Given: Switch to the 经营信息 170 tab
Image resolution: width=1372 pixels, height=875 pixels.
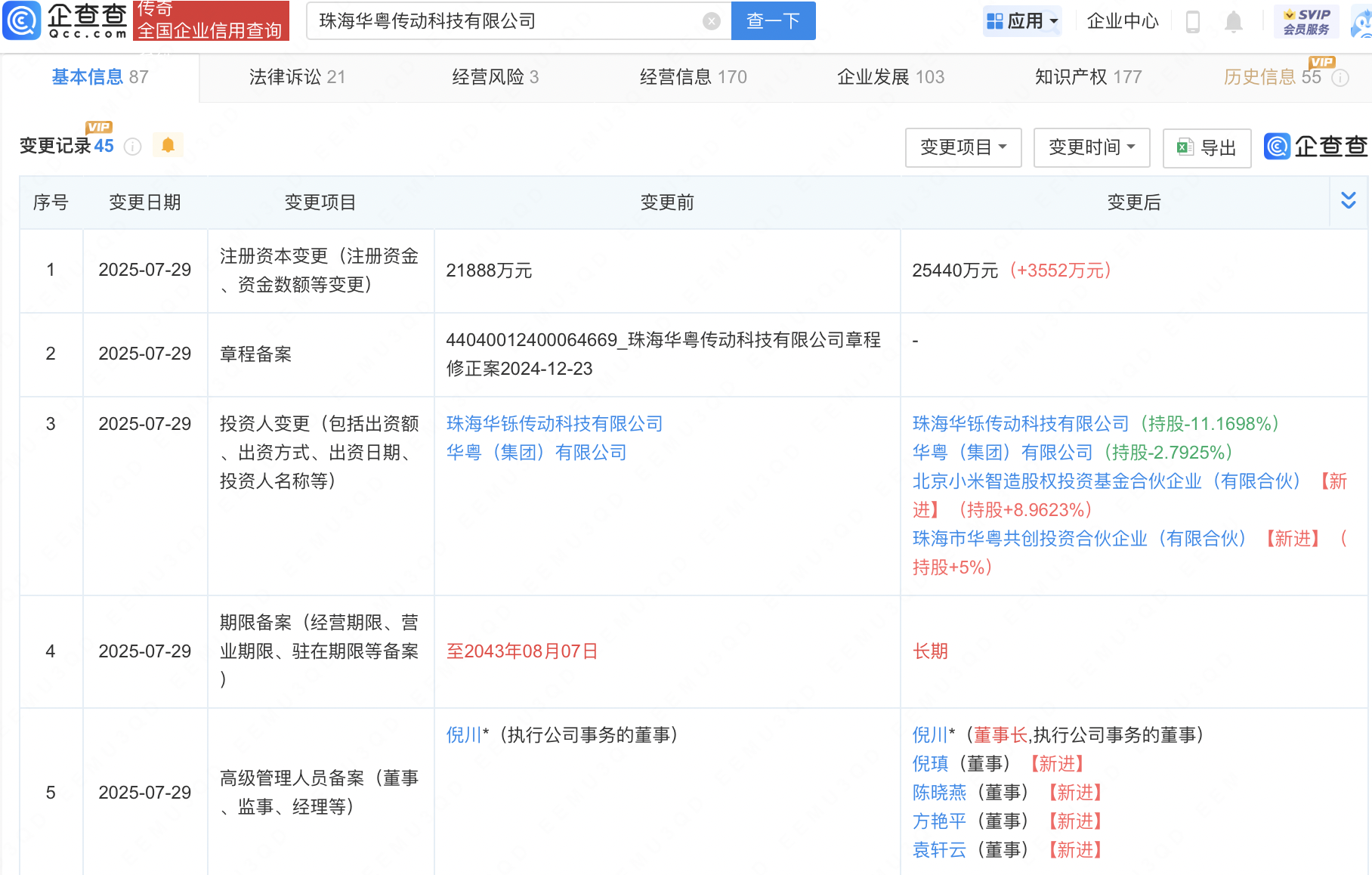Looking at the screenshot, I should [693, 77].
